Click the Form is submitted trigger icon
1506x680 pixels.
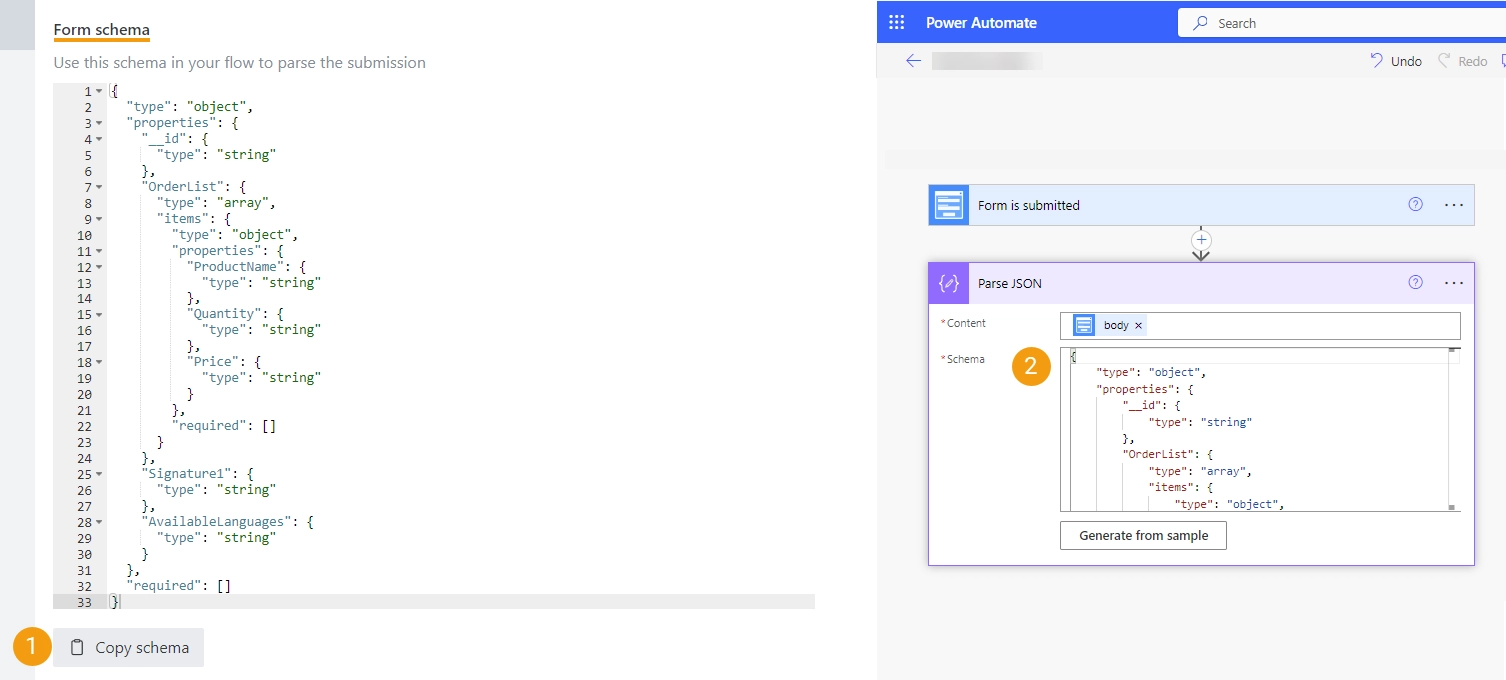pyautogui.click(x=948, y=205)
